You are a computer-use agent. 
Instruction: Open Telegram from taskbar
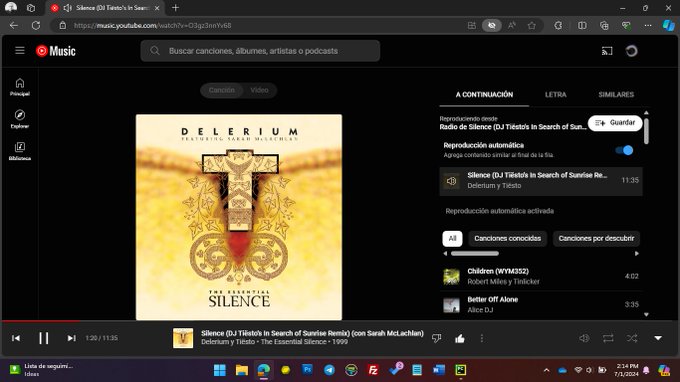(x=329, y=370)
